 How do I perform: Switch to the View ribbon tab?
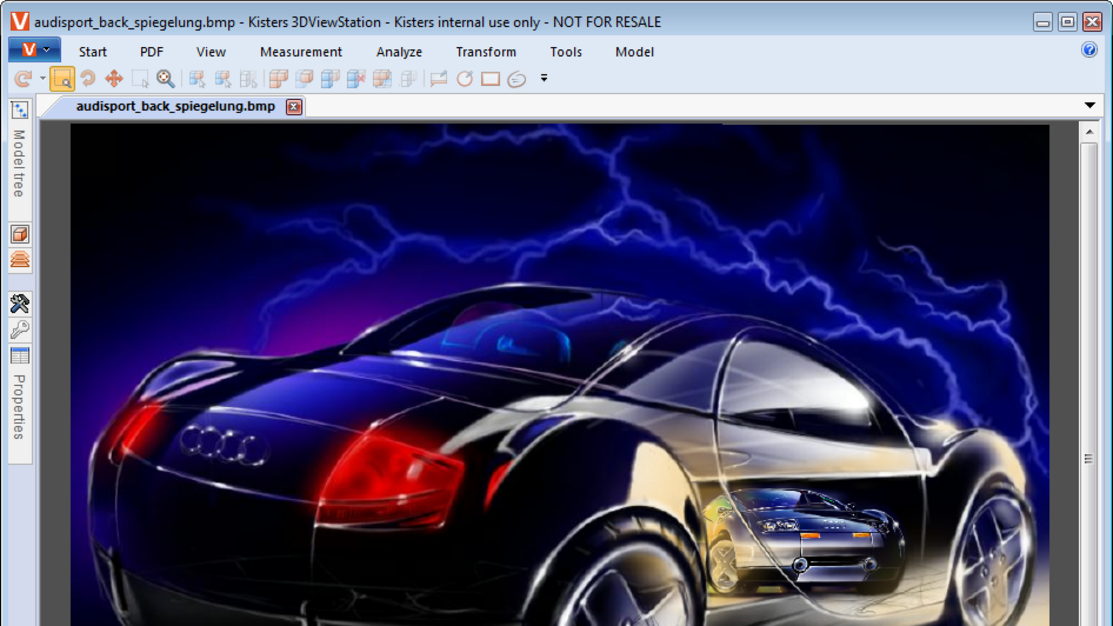click(x=211, y=52)
